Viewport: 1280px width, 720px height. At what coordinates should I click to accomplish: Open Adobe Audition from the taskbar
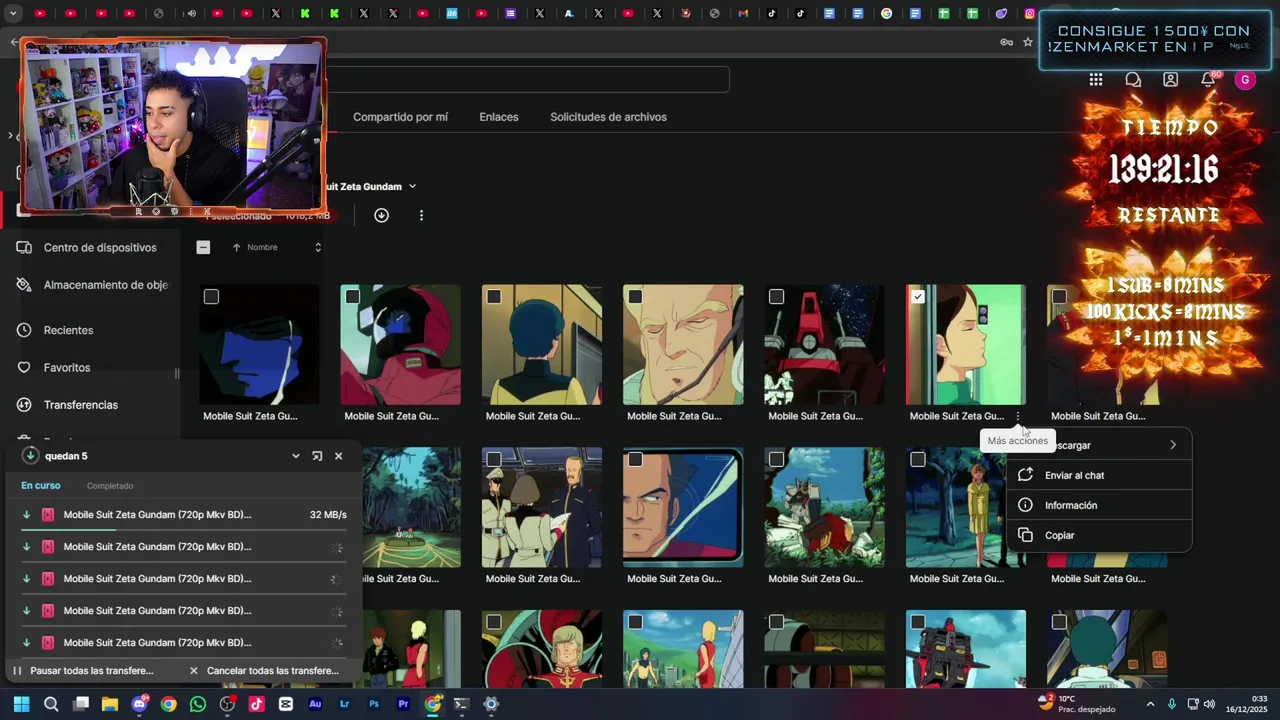click(315, 704)
